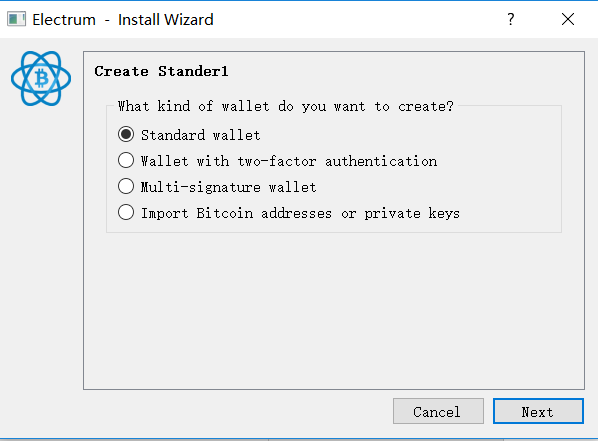Click the 'Standard wallet' label text
This screenshot has height=441, width=598.
tap(201, 135)
